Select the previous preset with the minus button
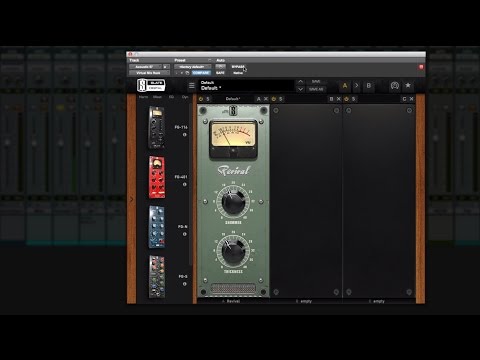The width and height of the screenshot is (480, 360). click(177, 73)
